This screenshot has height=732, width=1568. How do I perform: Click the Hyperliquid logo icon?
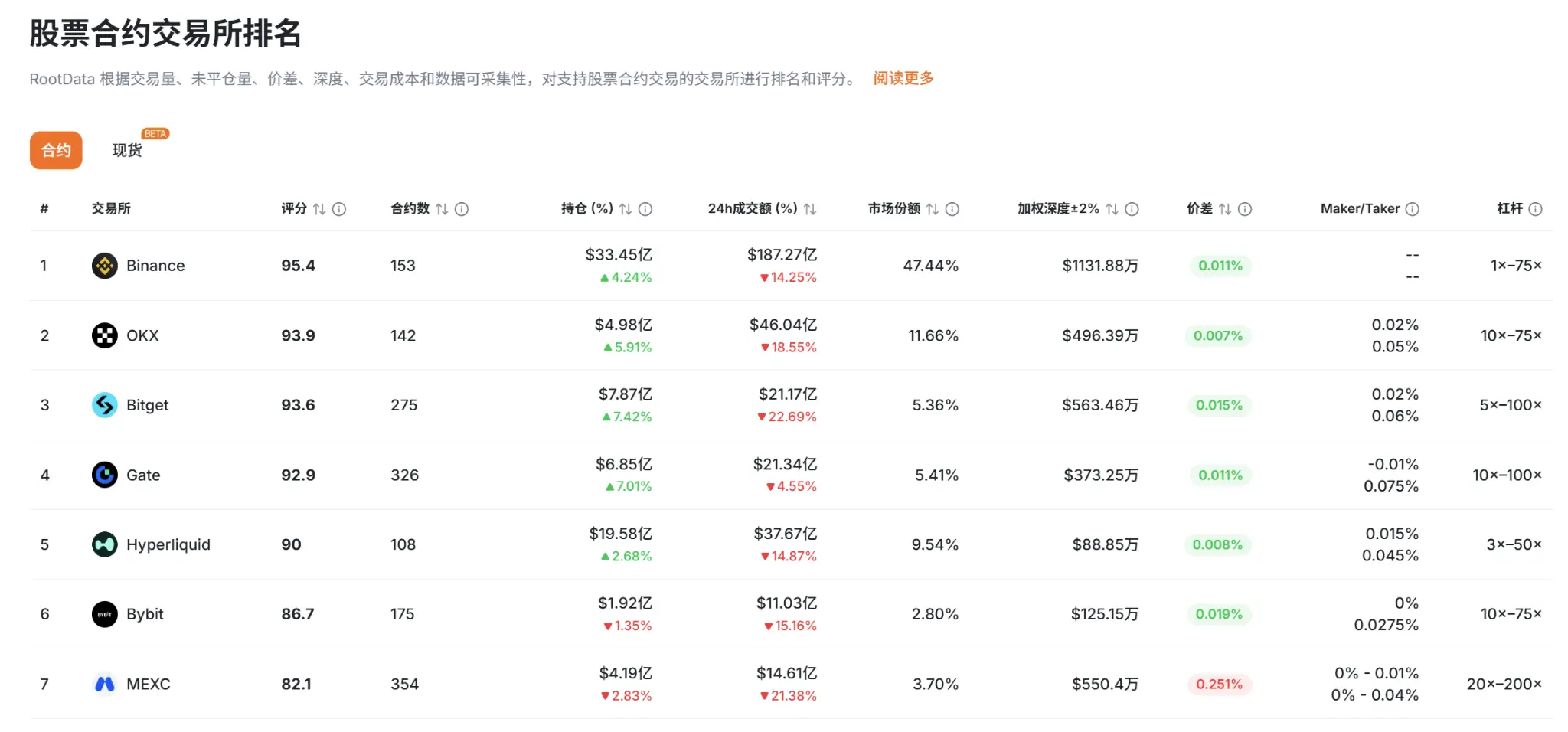[105, 544]
